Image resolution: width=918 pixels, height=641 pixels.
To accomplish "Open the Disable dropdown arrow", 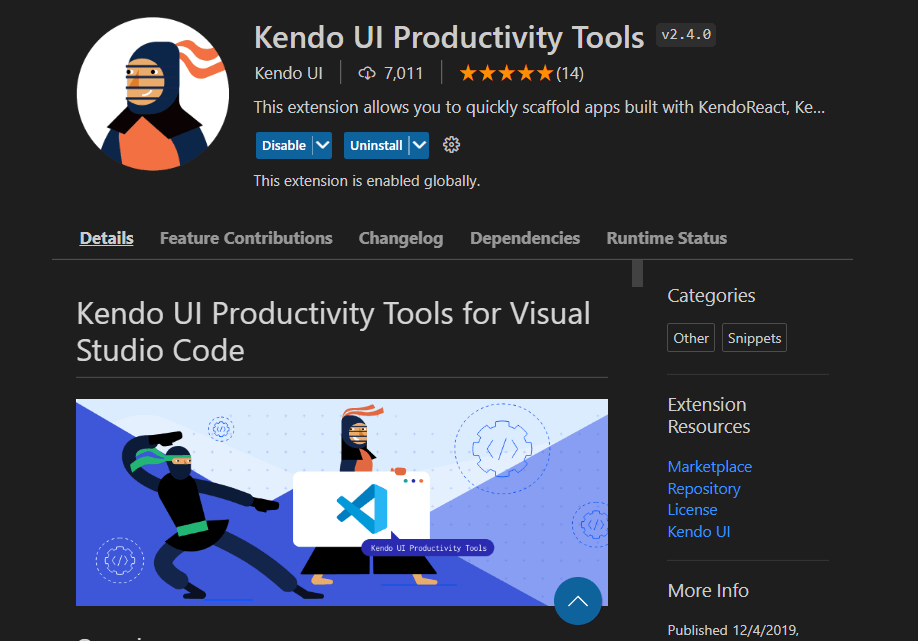I will pos(323,145).
